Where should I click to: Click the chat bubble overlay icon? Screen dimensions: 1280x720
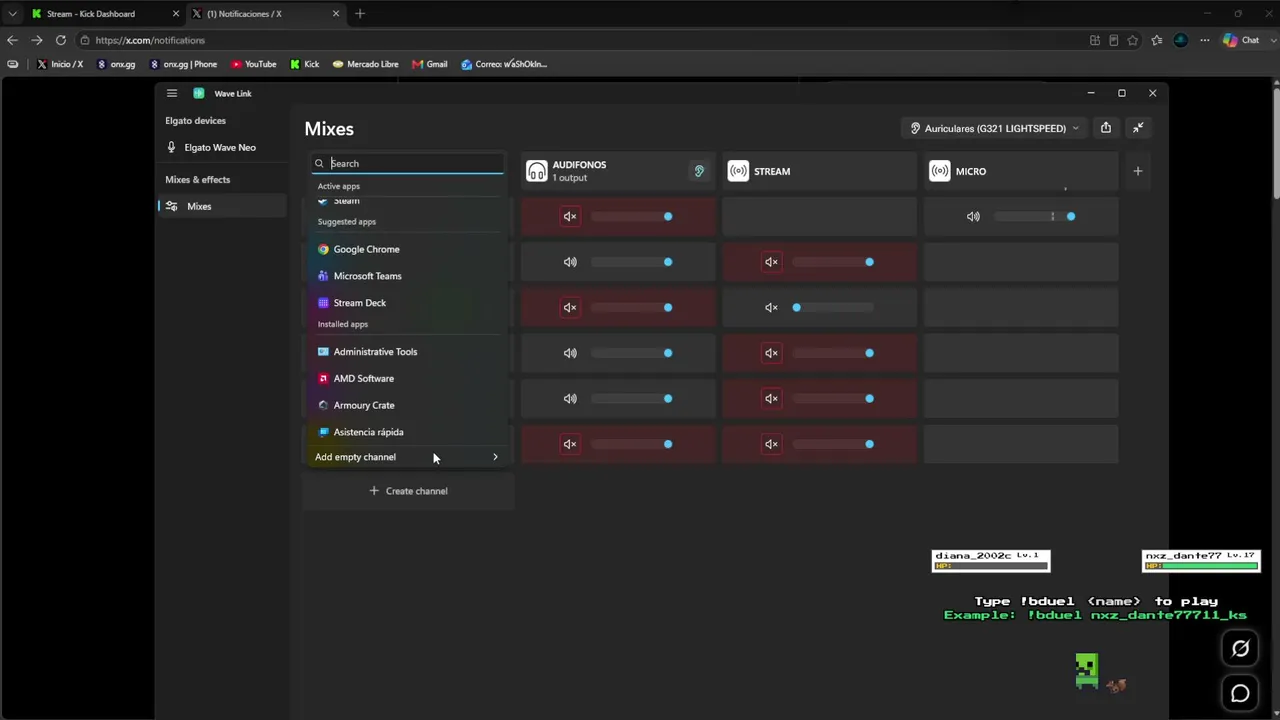1240,693
